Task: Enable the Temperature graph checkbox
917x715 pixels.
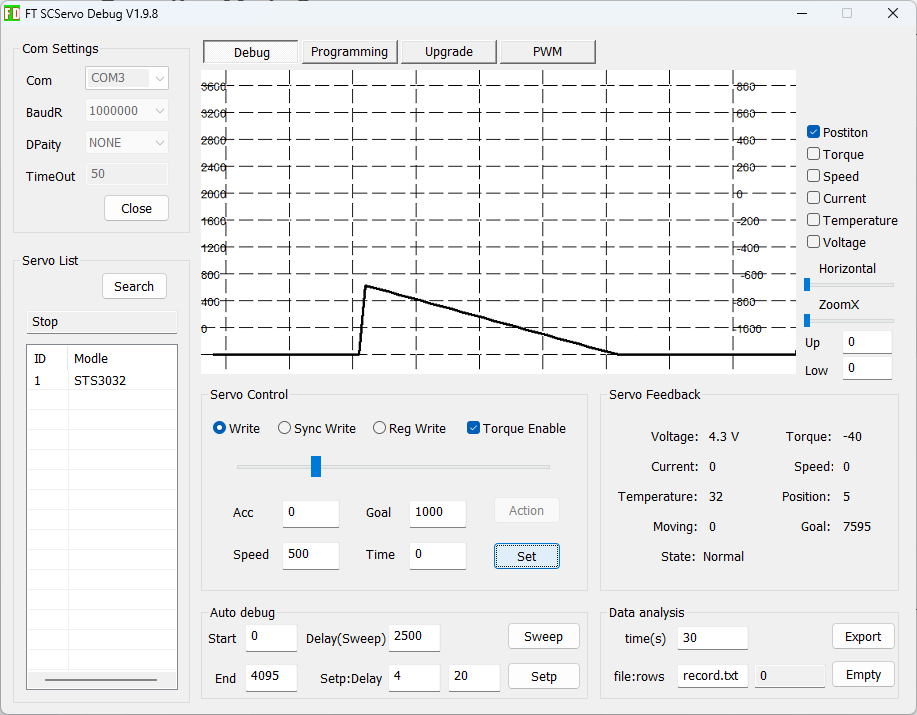Action: 813,220
